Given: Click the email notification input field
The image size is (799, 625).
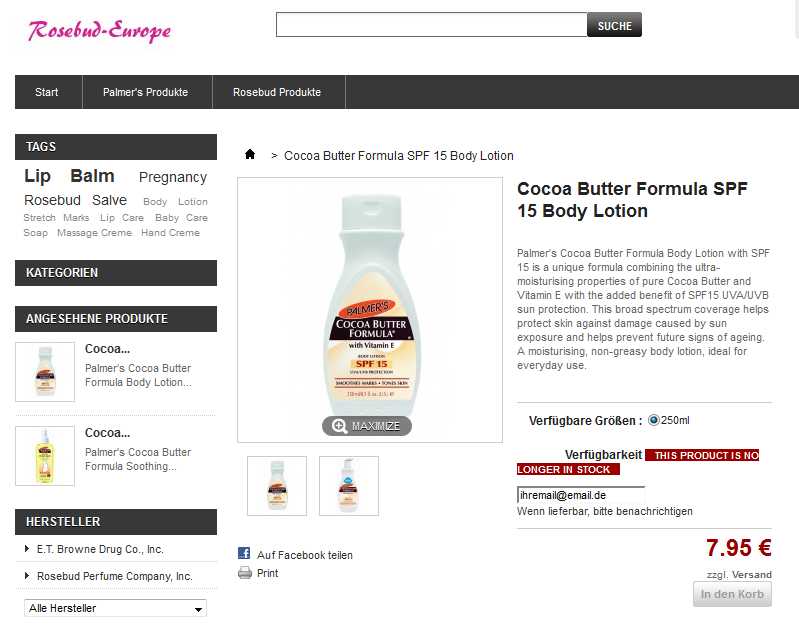Looking at the screenshot, I should pyautogui.click(x=580, y=495).
